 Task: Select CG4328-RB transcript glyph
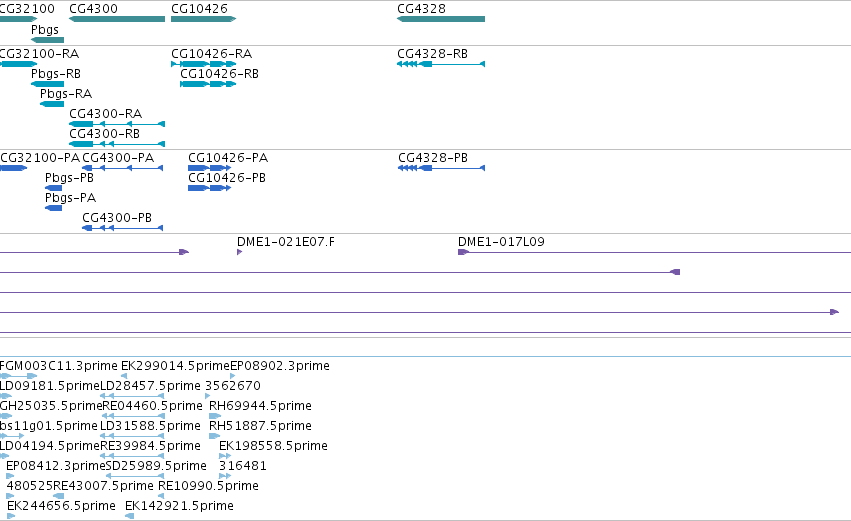(441, 64)
